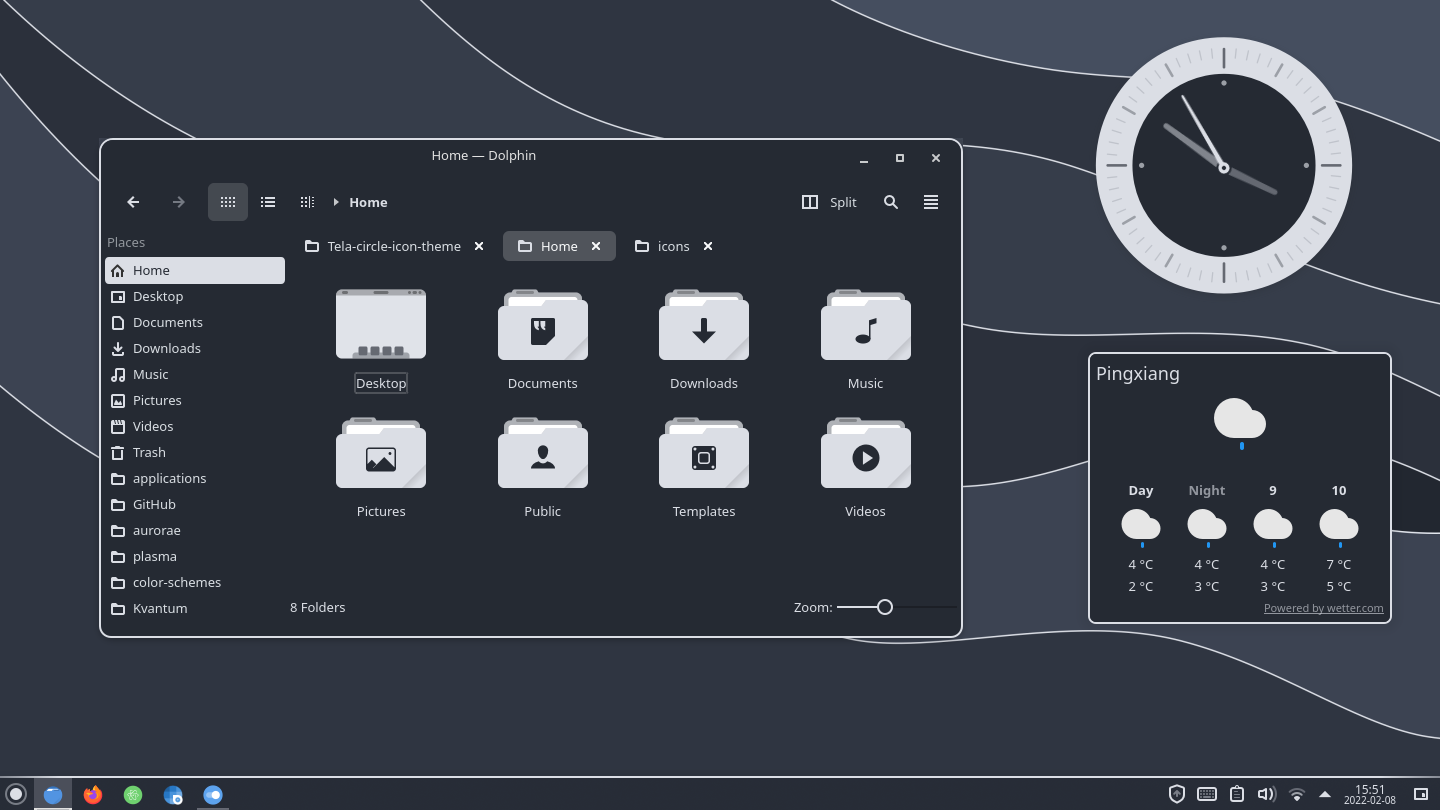The image size is (1440, 810).
Task: Click the '8 Folders' status text
Action: [x=318, y=607]
